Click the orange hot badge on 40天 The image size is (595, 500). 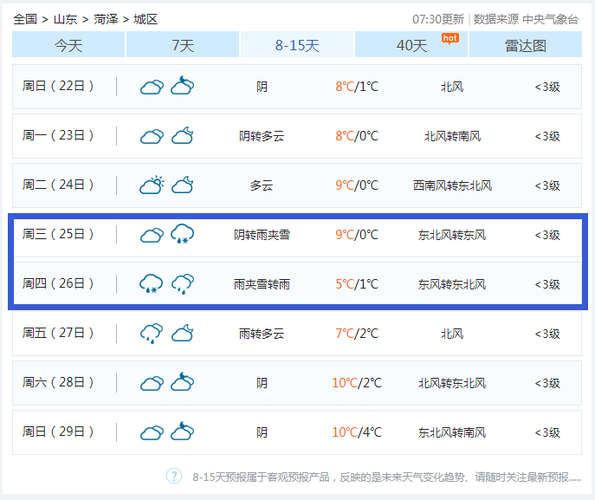point(450,38)
